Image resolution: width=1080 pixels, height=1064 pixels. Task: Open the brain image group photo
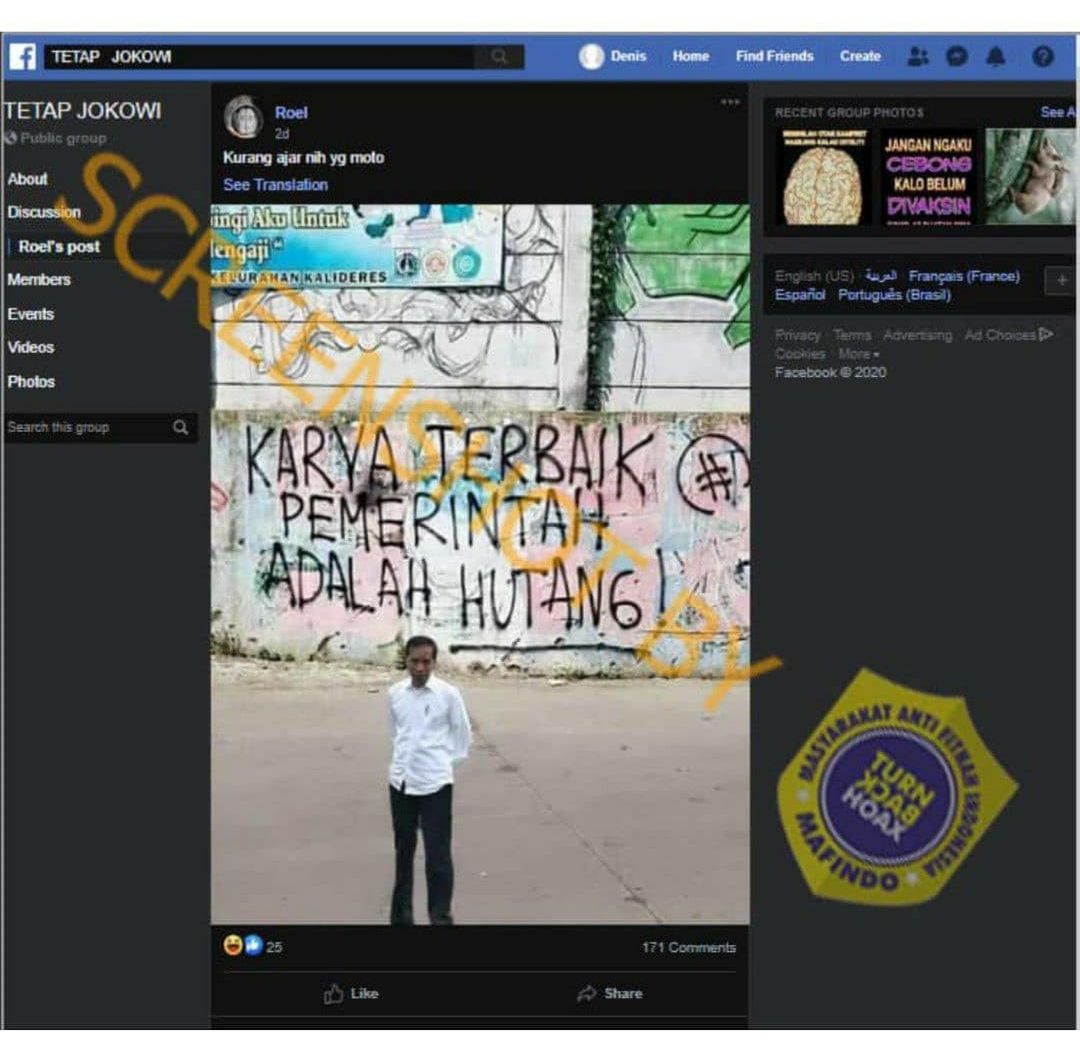pos(823,177)
